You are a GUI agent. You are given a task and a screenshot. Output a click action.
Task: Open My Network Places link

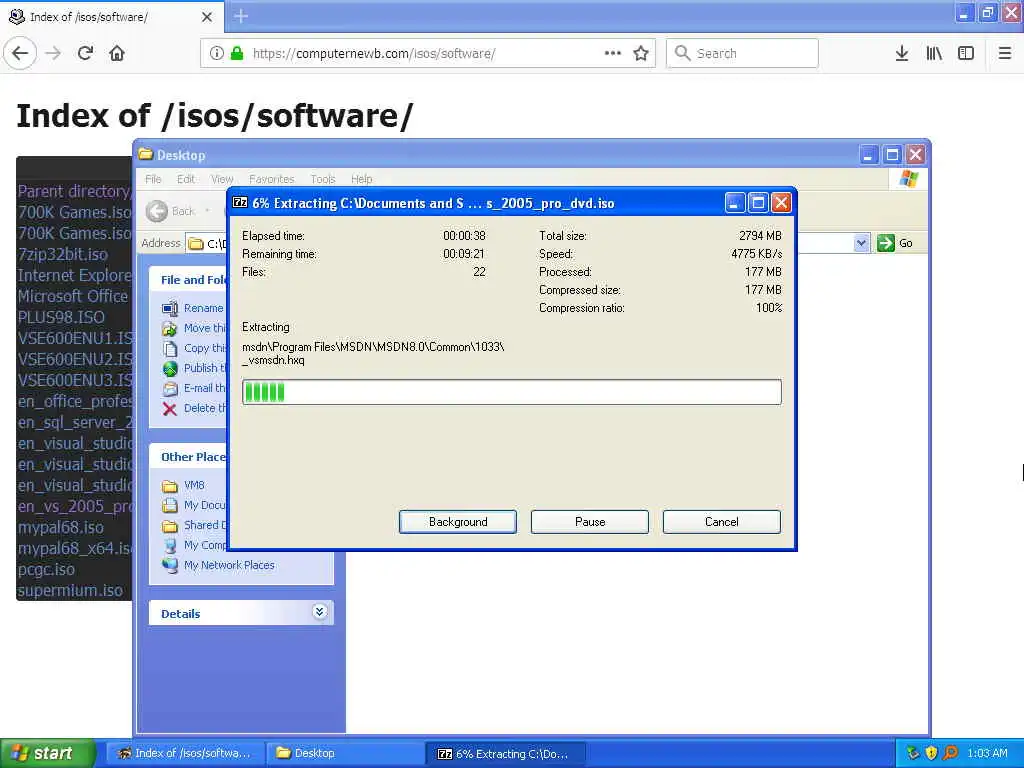pos(229,565)
